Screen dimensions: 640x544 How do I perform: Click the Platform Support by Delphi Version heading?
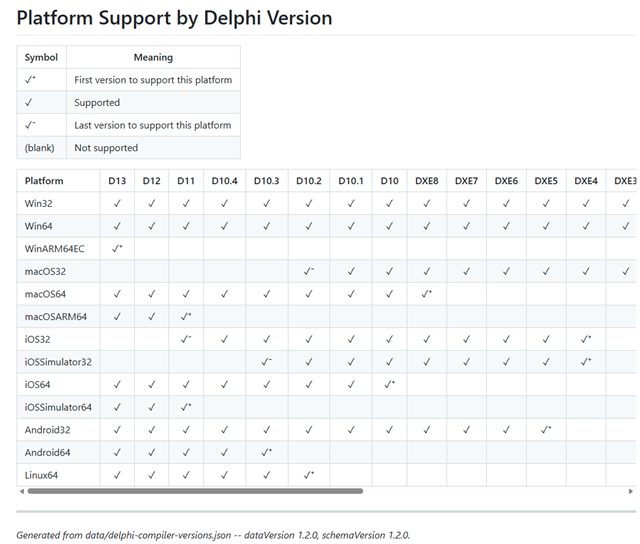click(x=174, y=18)
